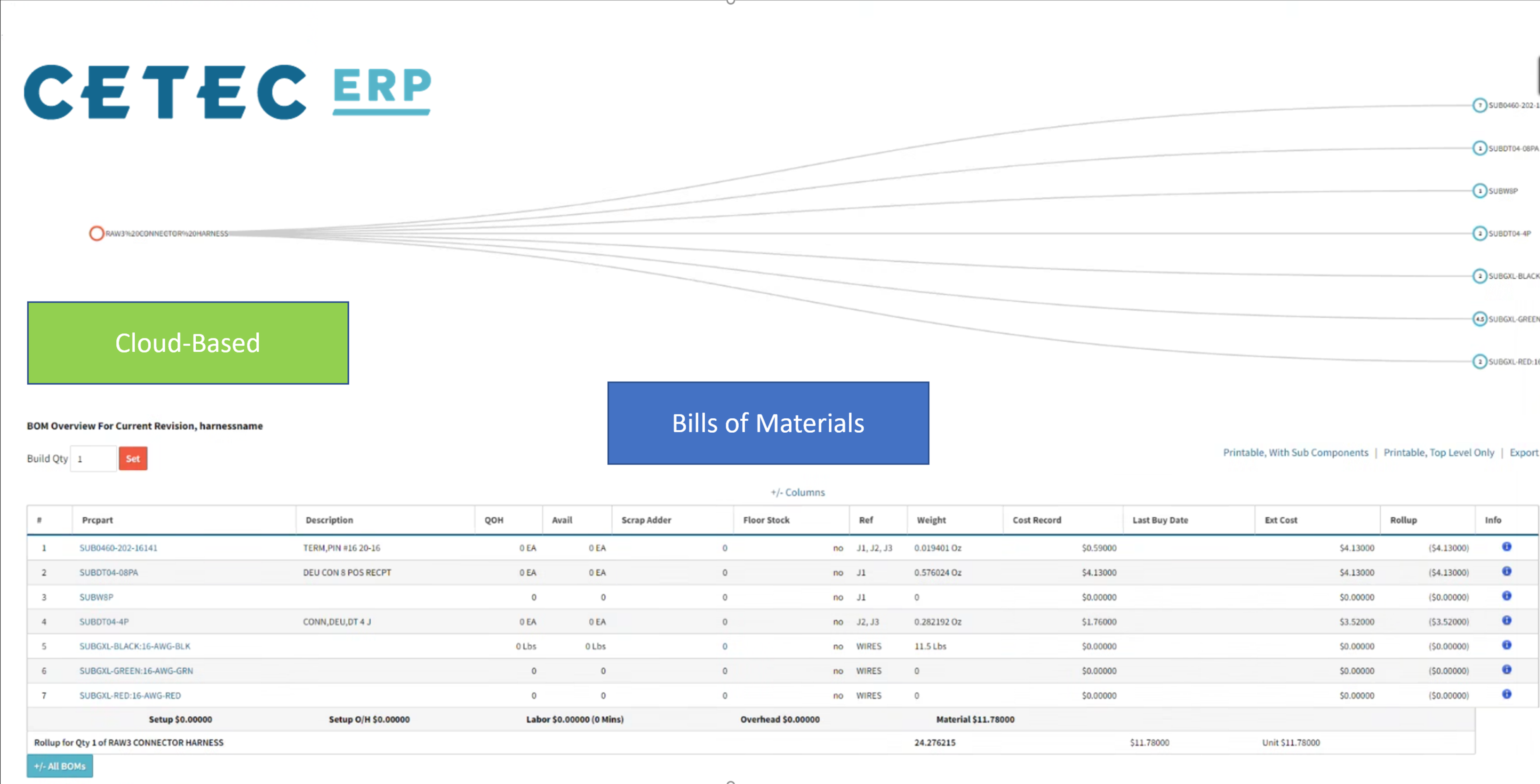Image resolution: width=1540 pixels, height=784 pixels.
Task: Click the Unit $11.78000 value
Action: click(x=1291, y=743)
